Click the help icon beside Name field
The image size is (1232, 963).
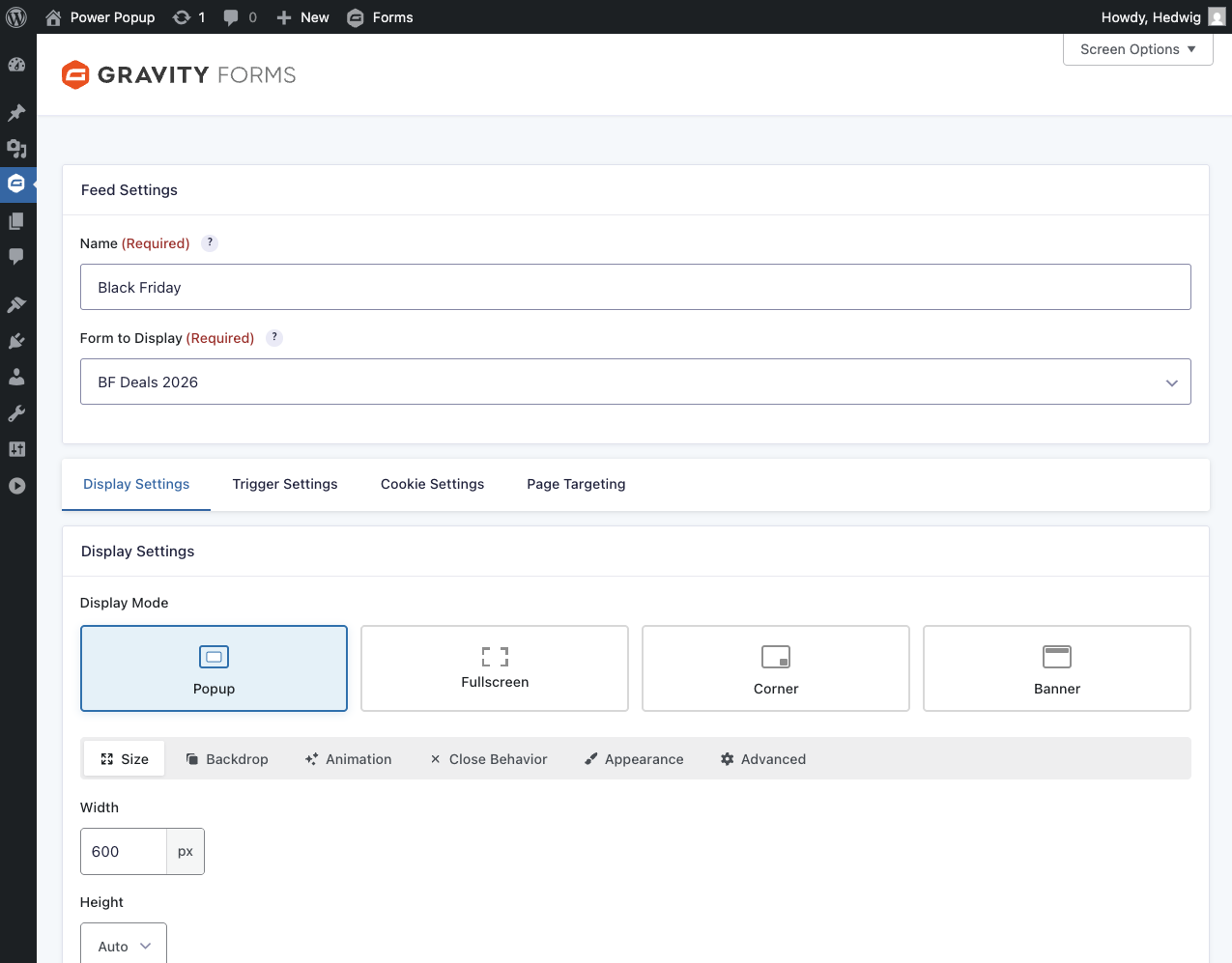pos(210,243)
